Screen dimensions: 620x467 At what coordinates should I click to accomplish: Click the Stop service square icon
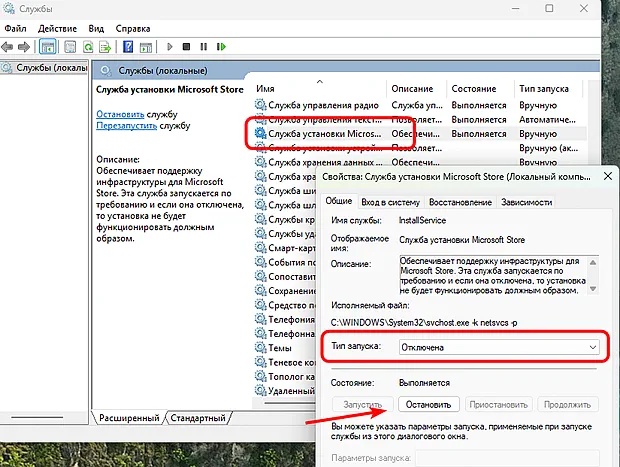point(186,47)
